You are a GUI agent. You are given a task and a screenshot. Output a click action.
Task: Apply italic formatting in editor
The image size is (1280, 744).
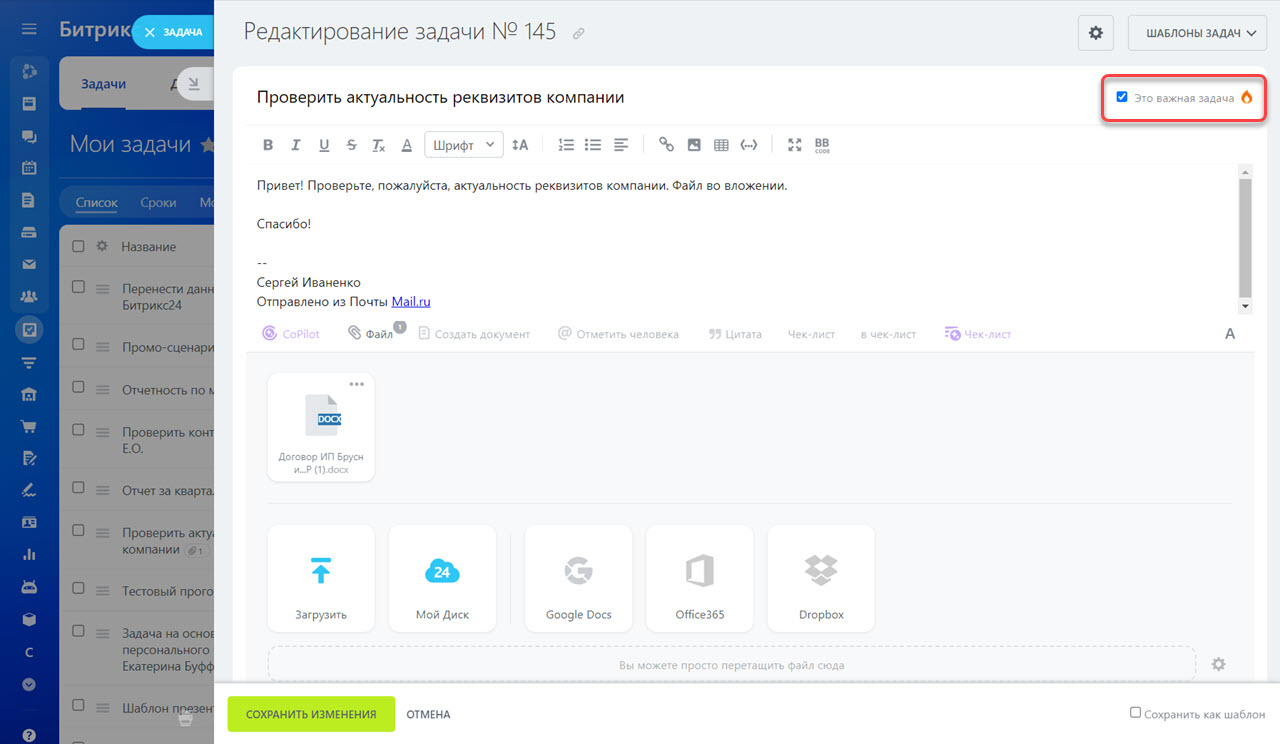(296, 145)
